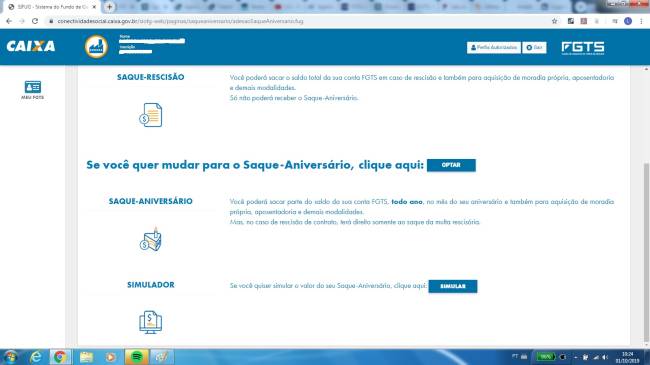The image size is (650, 365).
Task: Click the FGTS logo in header
Action: [x=583, y=48]
